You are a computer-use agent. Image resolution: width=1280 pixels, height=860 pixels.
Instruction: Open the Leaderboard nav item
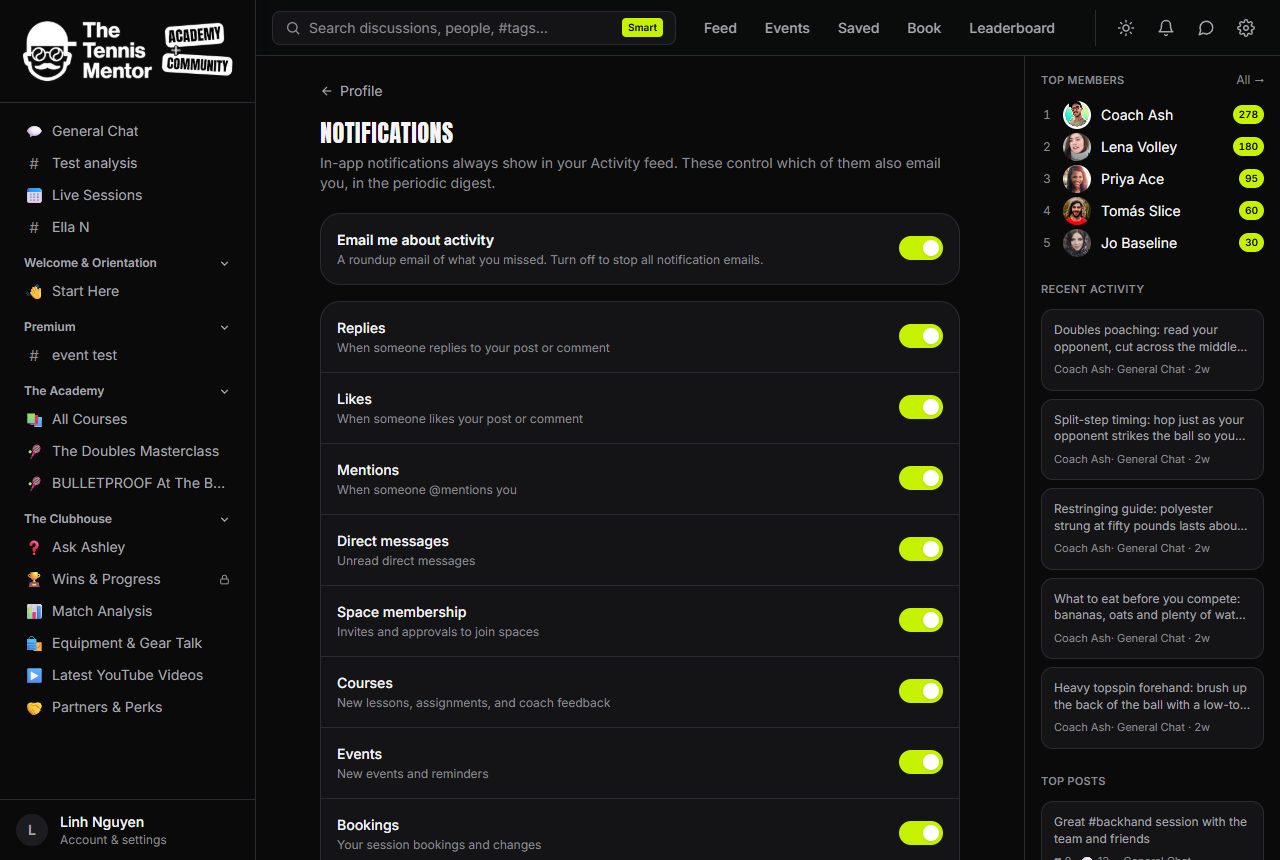point(1012,28)
